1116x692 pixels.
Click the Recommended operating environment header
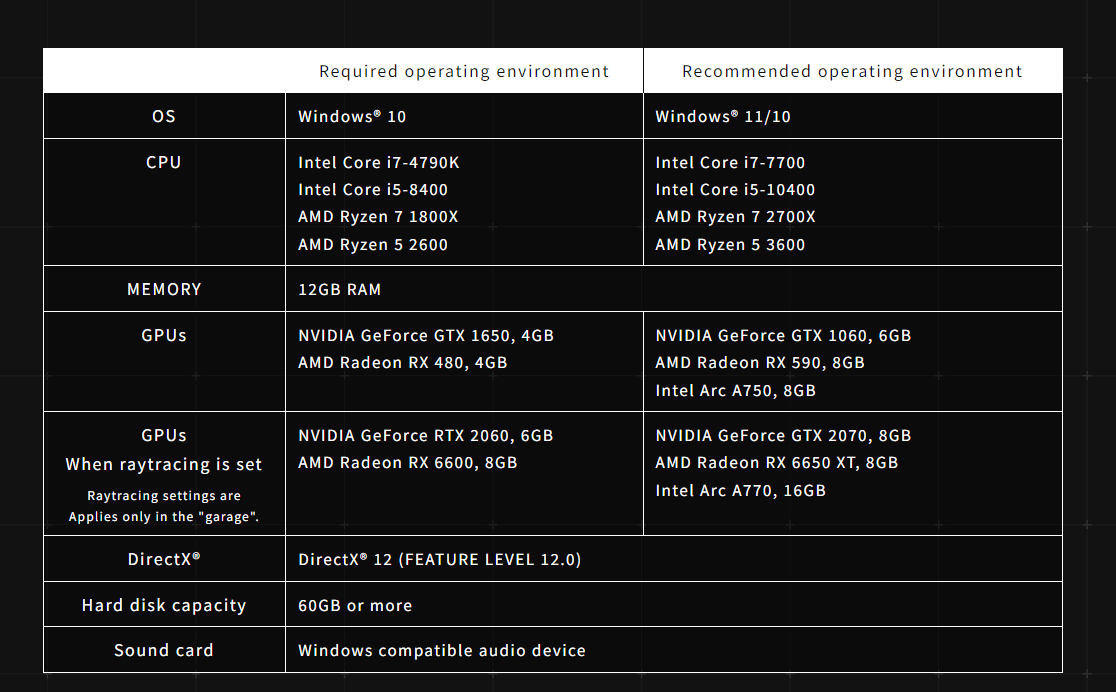click(x=852, y=71)
